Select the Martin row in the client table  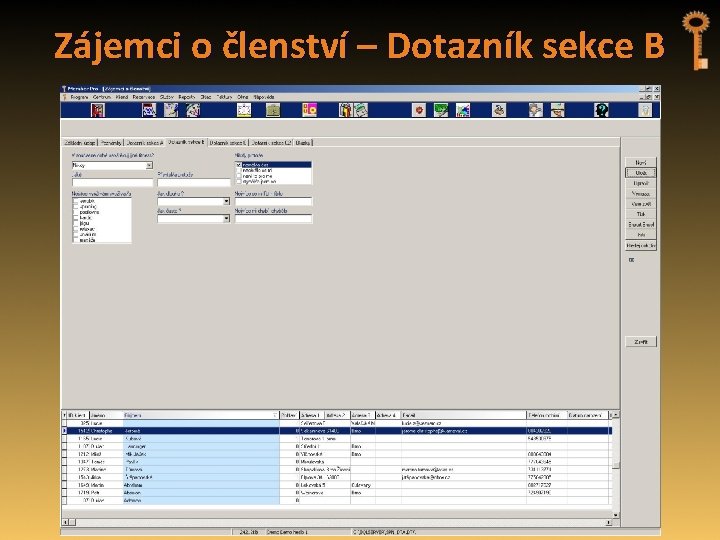337,485
